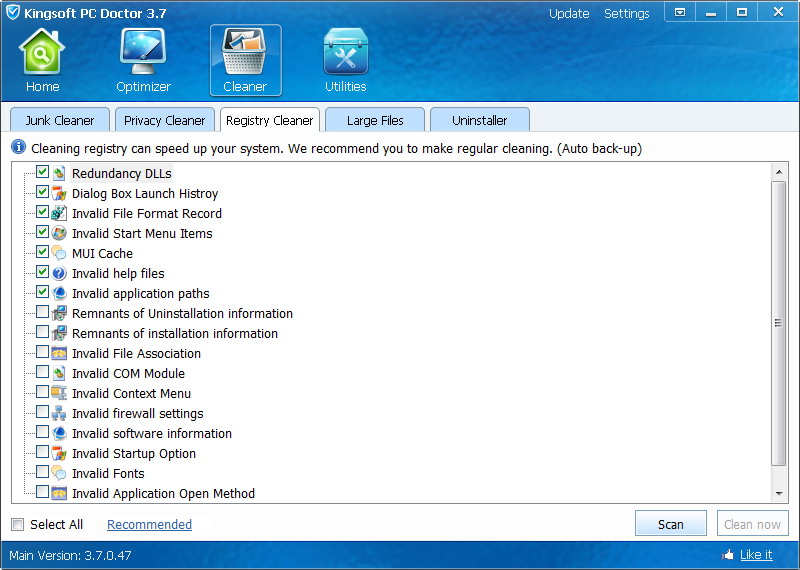Viewport: 800px width, 570px height.
Task: Click the Invalid help files question icon
Action: [59, 273]
